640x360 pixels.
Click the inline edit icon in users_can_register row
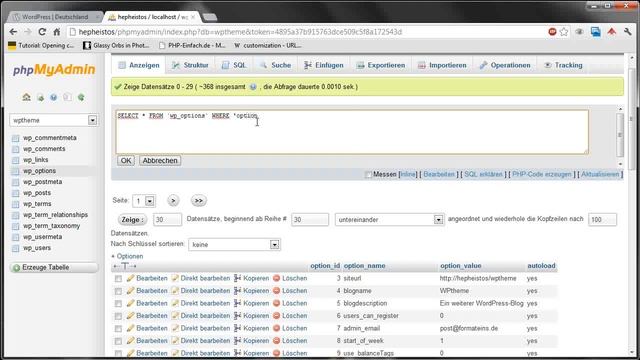click(175, 316)
